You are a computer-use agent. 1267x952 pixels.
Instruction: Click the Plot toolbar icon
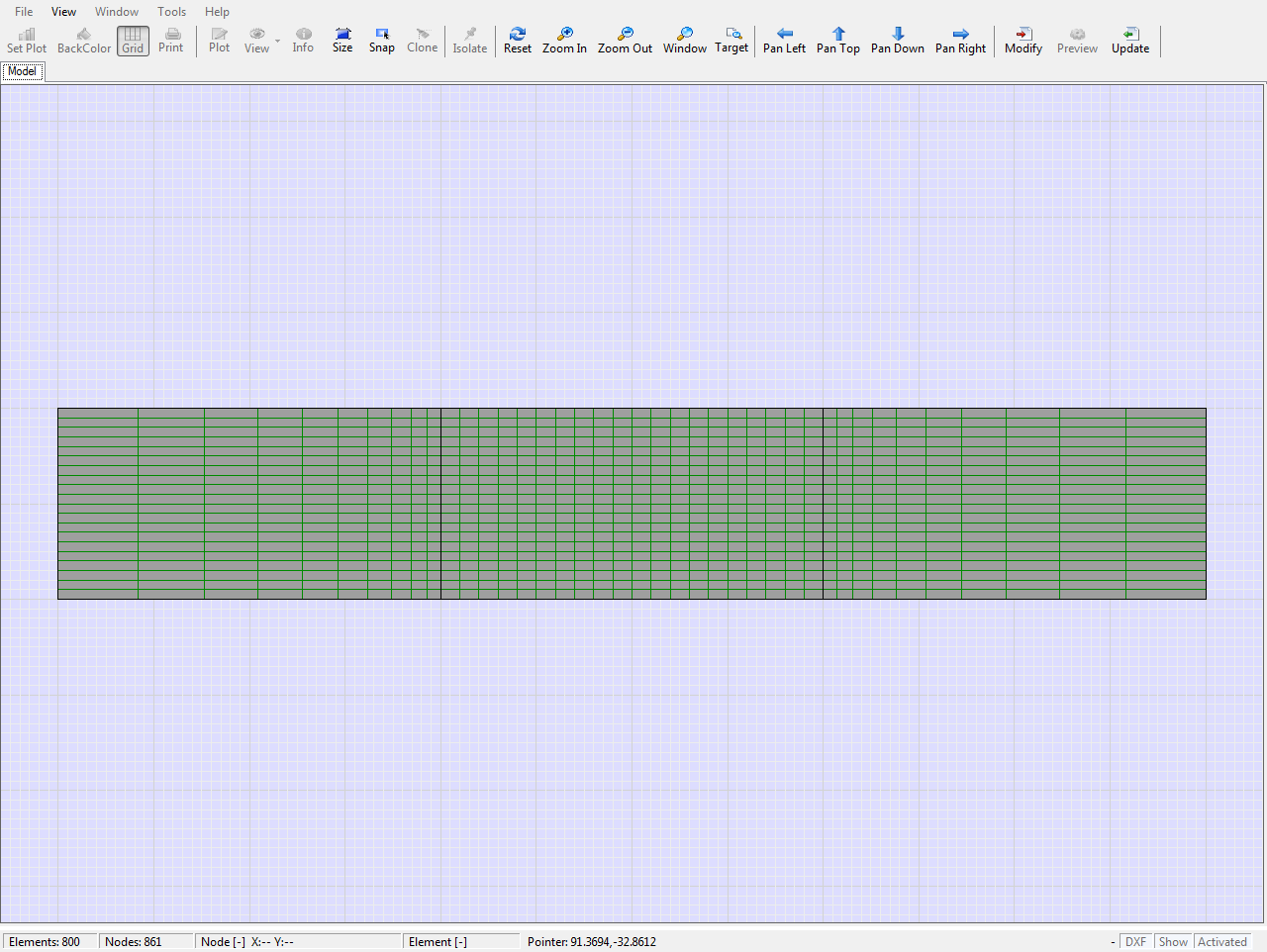pos(220,41)
